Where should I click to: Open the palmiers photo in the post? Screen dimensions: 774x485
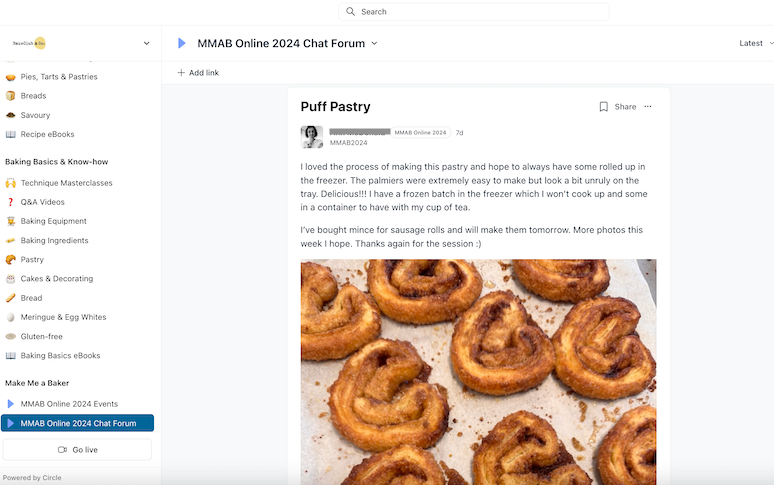coord(478,370)
